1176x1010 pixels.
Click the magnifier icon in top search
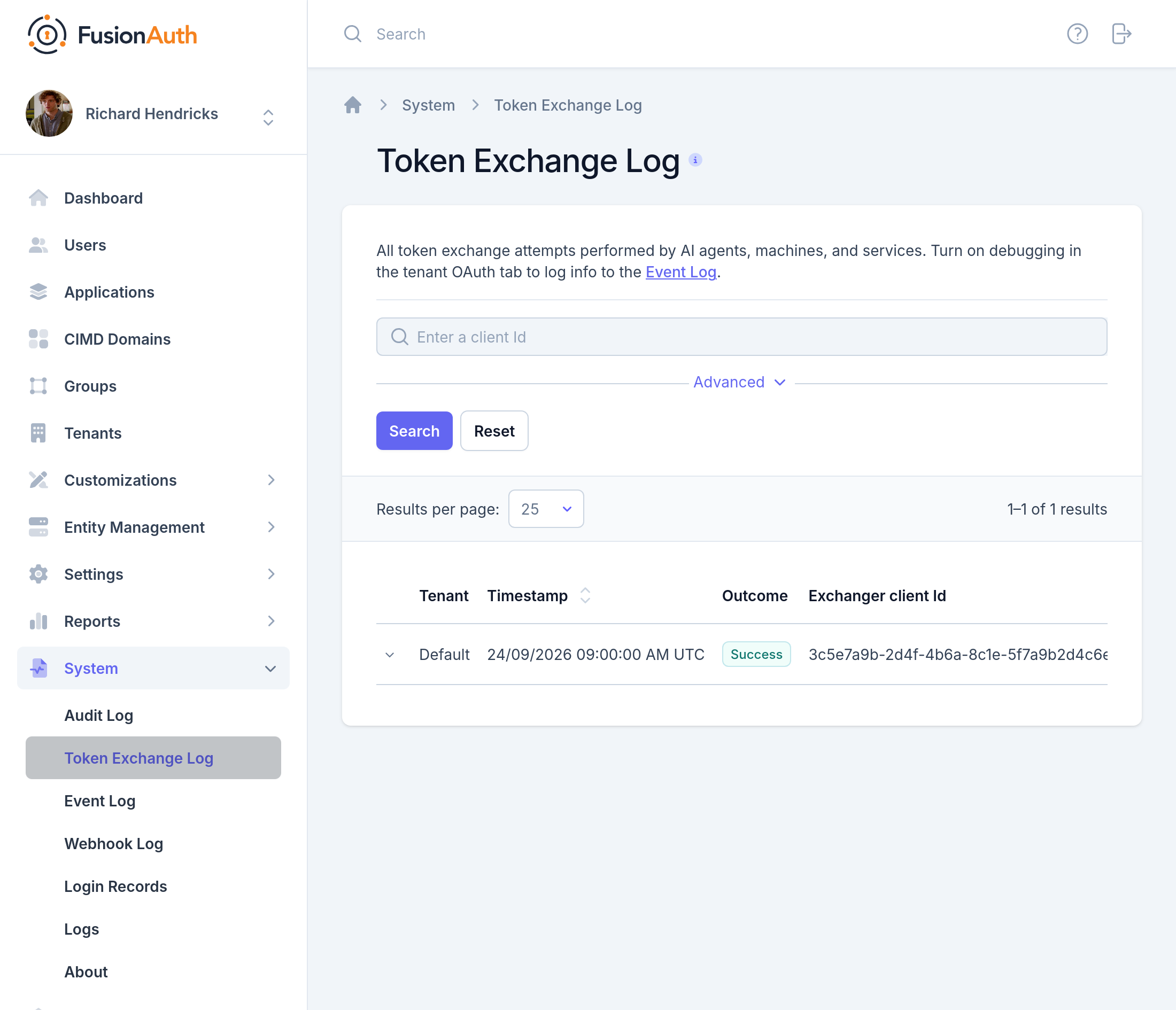(352, 34)
